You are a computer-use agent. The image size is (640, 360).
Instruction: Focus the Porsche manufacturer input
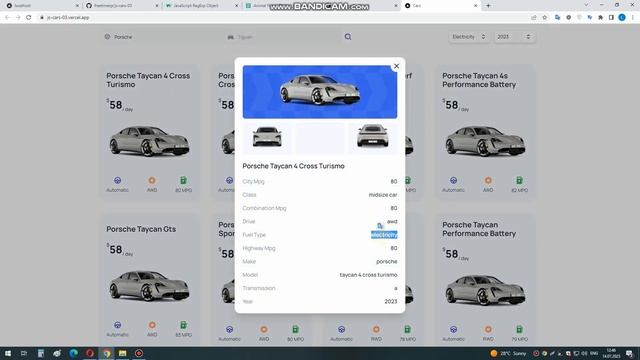(x=163, y=37)
